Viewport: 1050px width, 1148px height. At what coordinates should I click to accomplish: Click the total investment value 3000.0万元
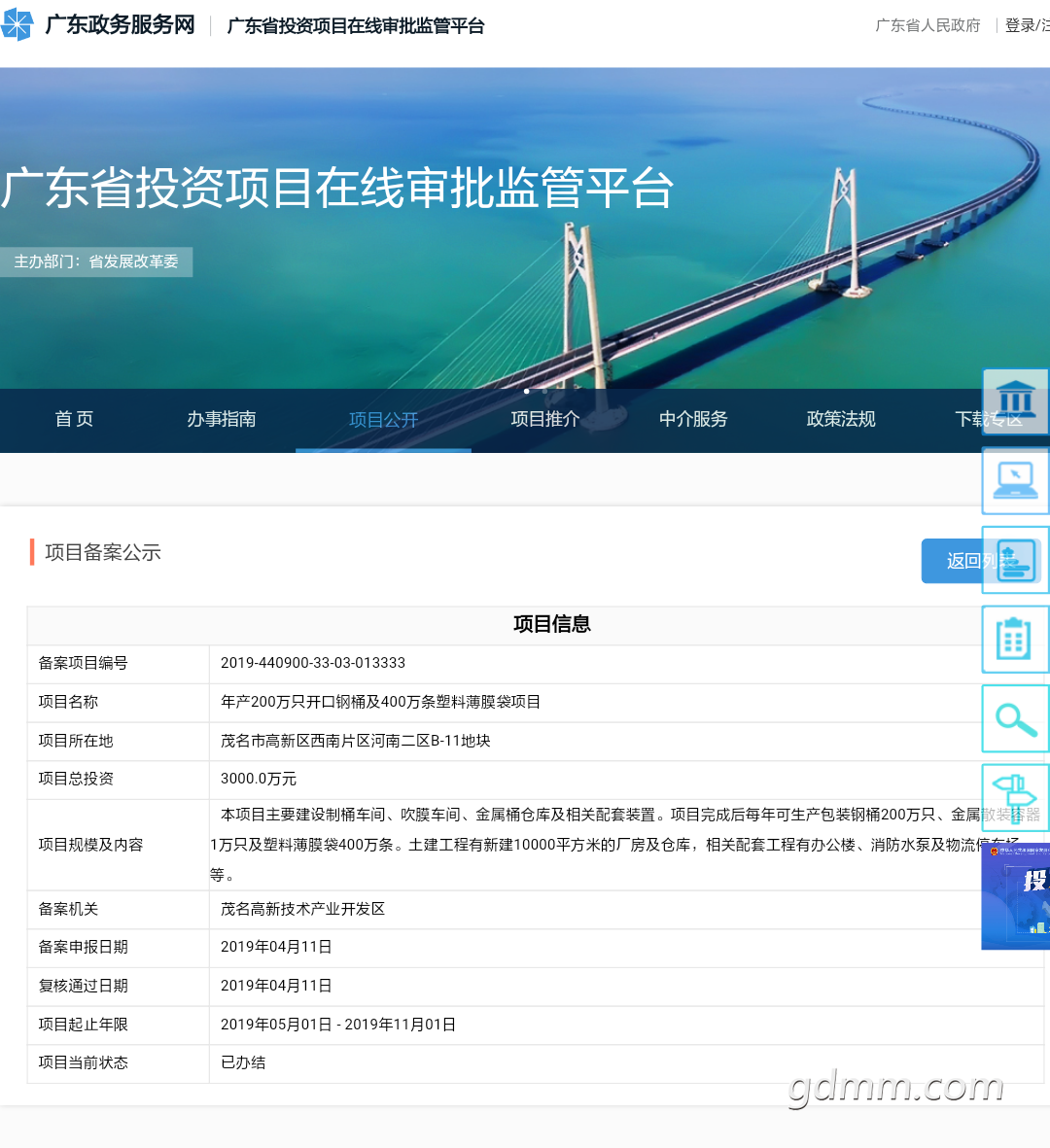pos(259,779)
